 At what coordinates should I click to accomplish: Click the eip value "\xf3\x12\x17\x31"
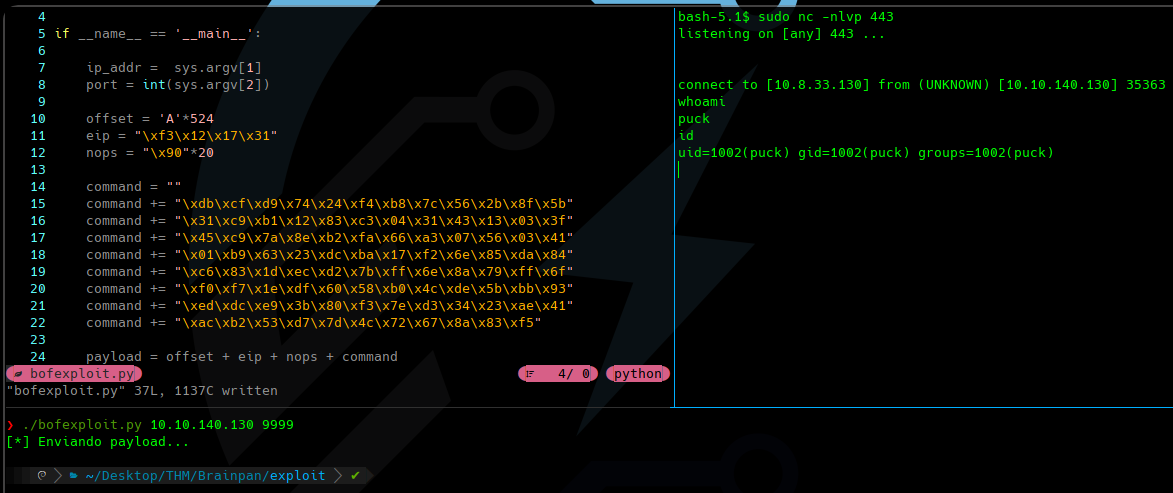tap(206, 135)
